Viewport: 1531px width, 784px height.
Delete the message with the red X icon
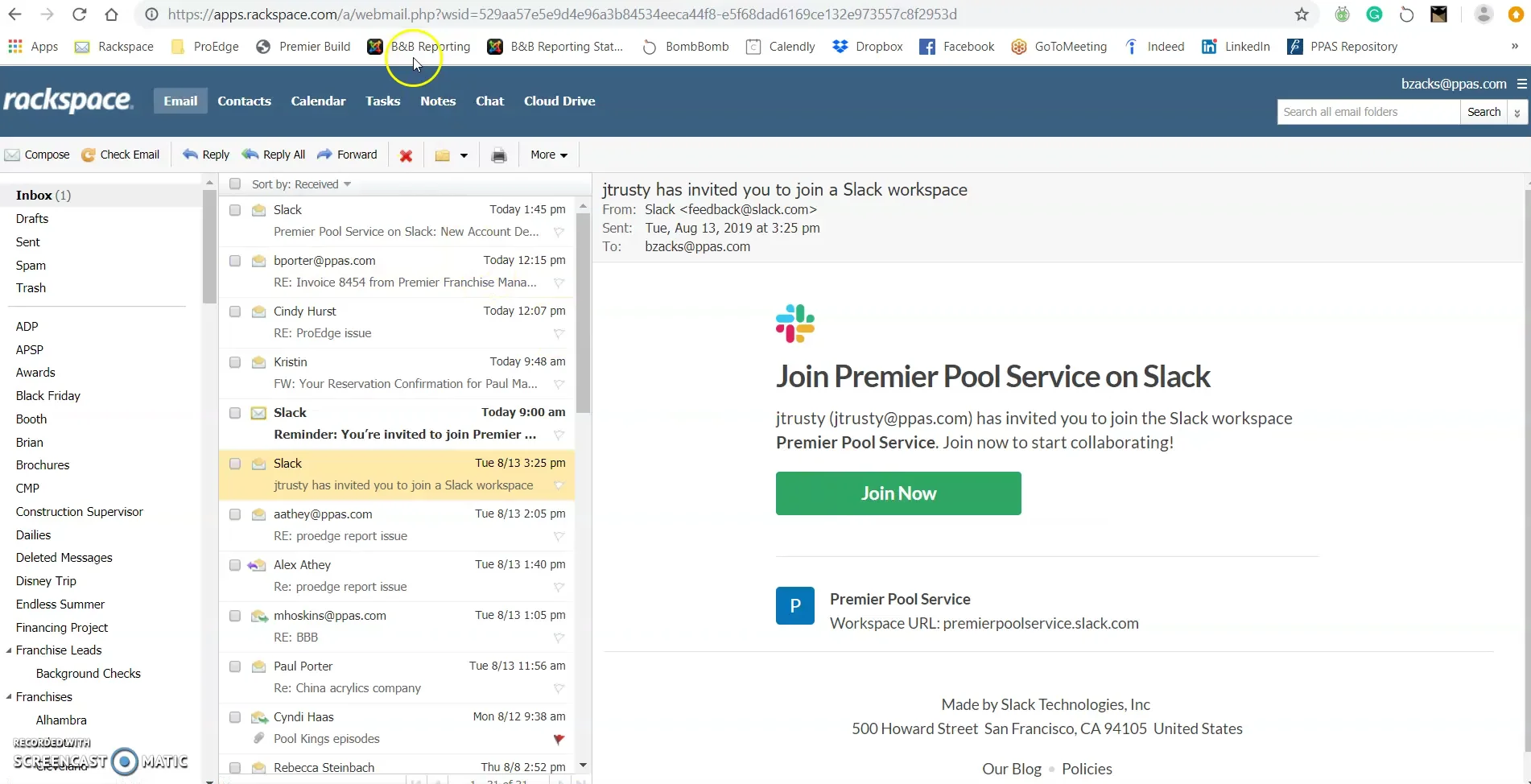406,155
